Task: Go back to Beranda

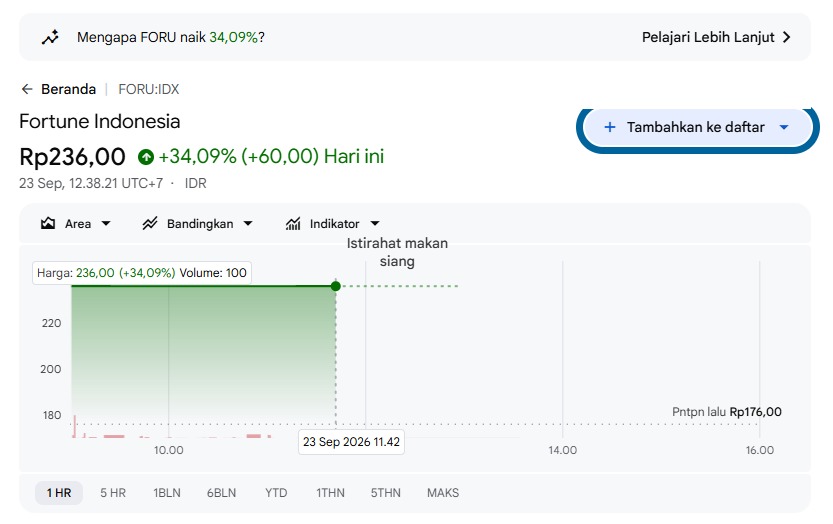Action: click(x=69, y=89)
